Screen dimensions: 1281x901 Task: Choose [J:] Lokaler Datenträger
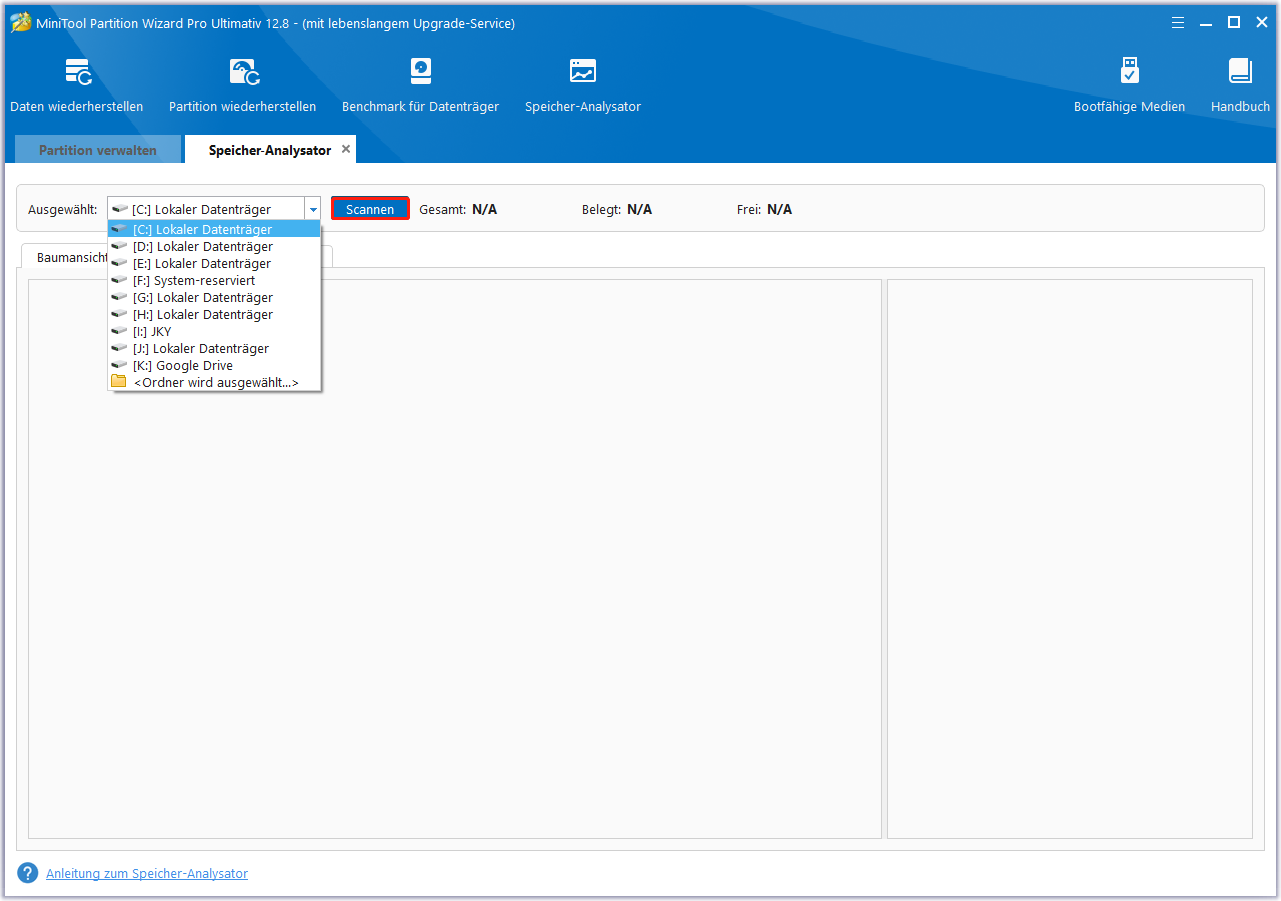click(214, 348)
